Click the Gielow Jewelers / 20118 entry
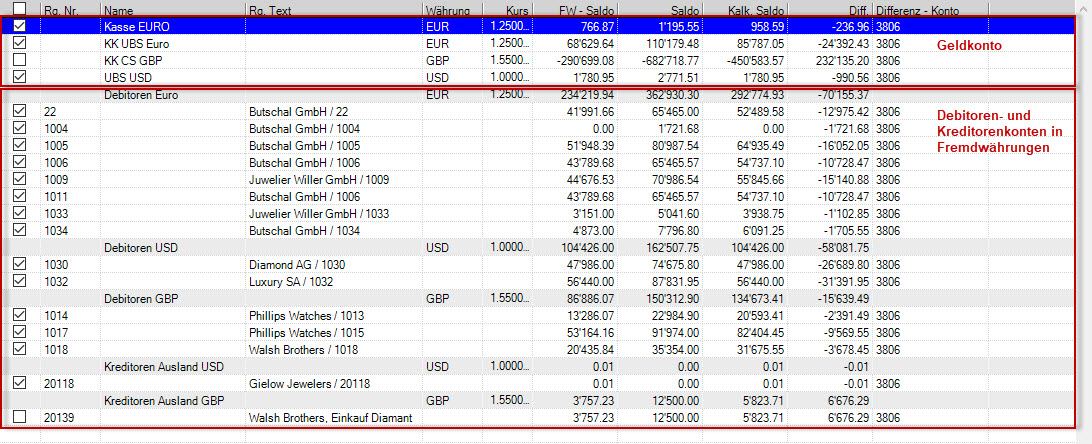 [x=309, y=383]
